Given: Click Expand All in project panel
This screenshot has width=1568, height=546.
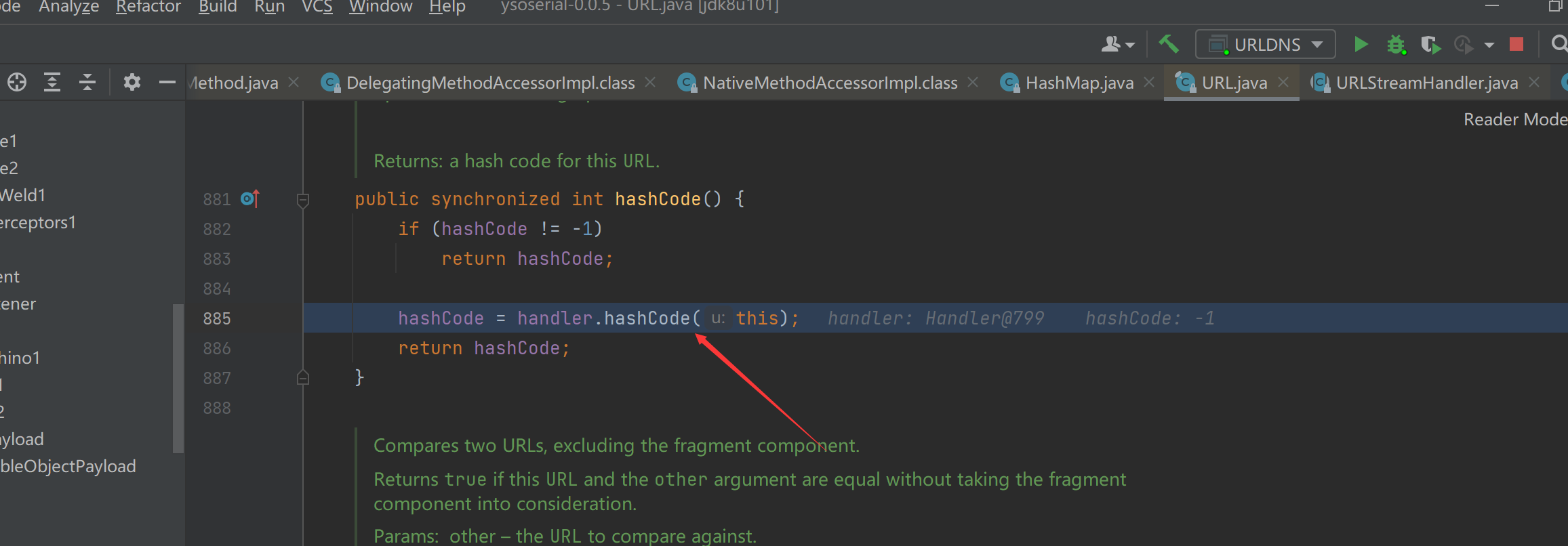Looking at the screenshot, I should tap(52, 83).
